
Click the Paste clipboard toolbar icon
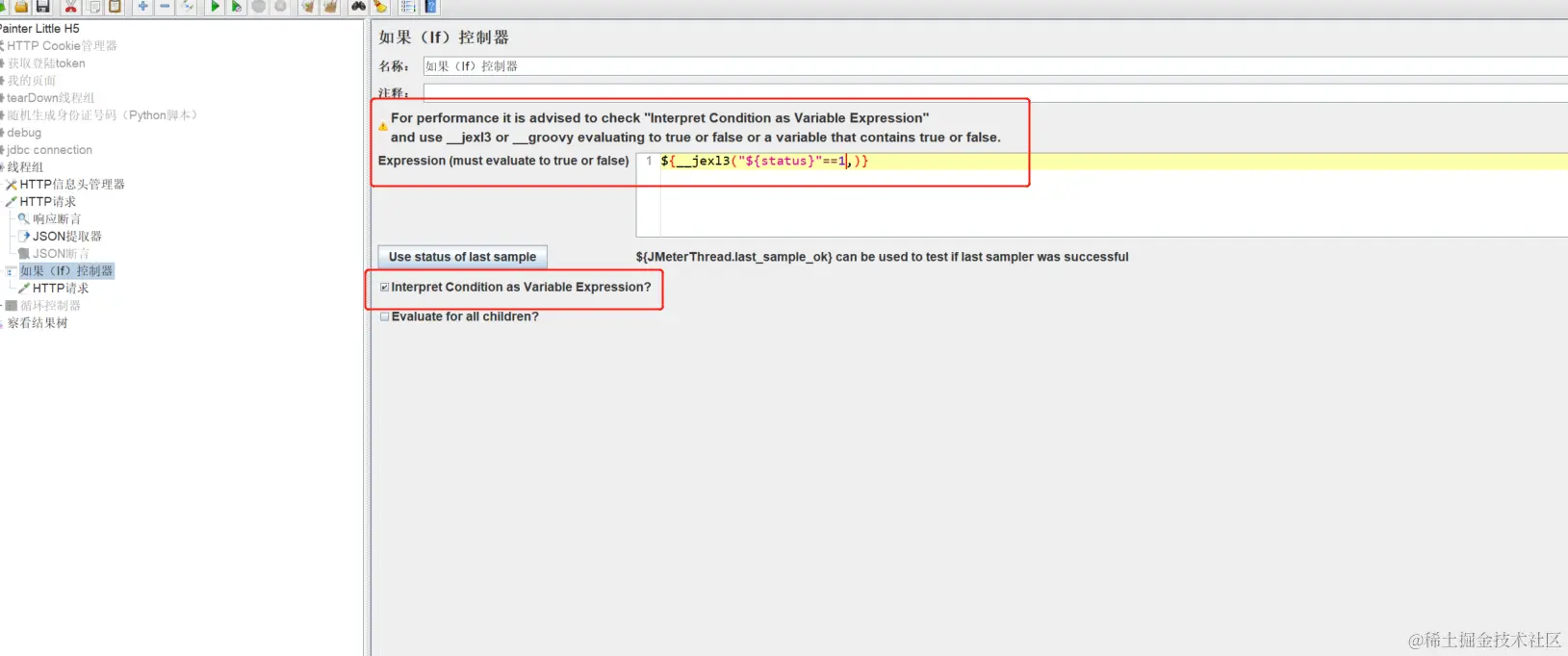tap(116, 6)
